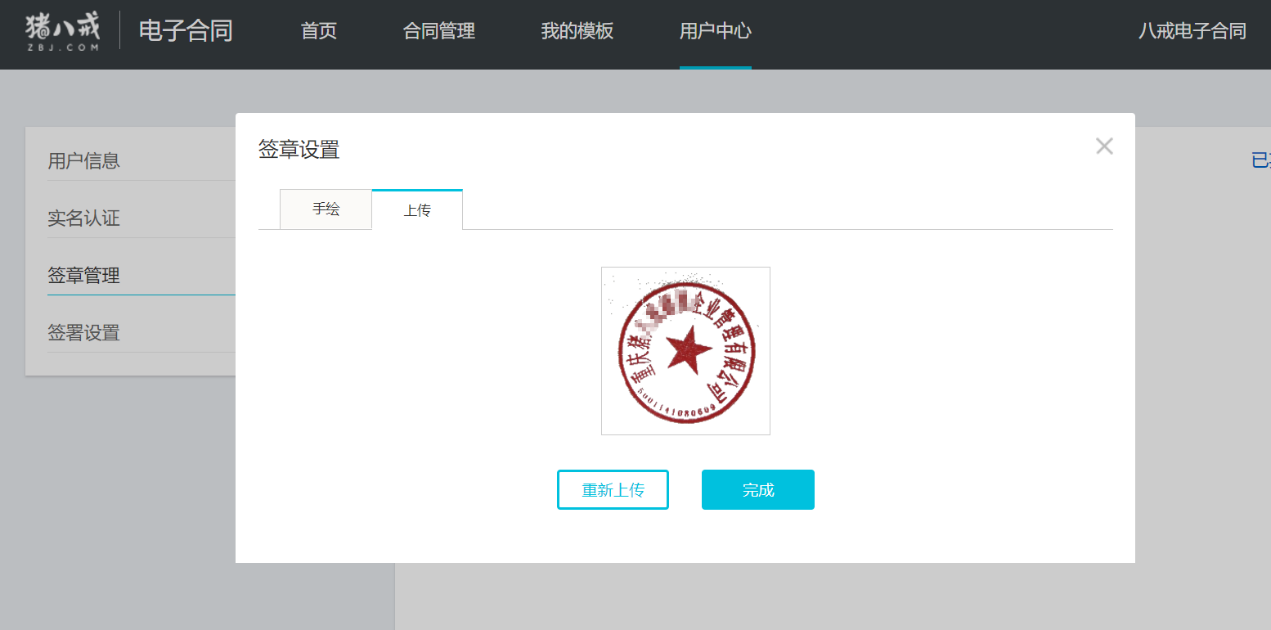Open the 首页 navigation item
Viewport: 1271px width, 630px height.
click(318, 31)
